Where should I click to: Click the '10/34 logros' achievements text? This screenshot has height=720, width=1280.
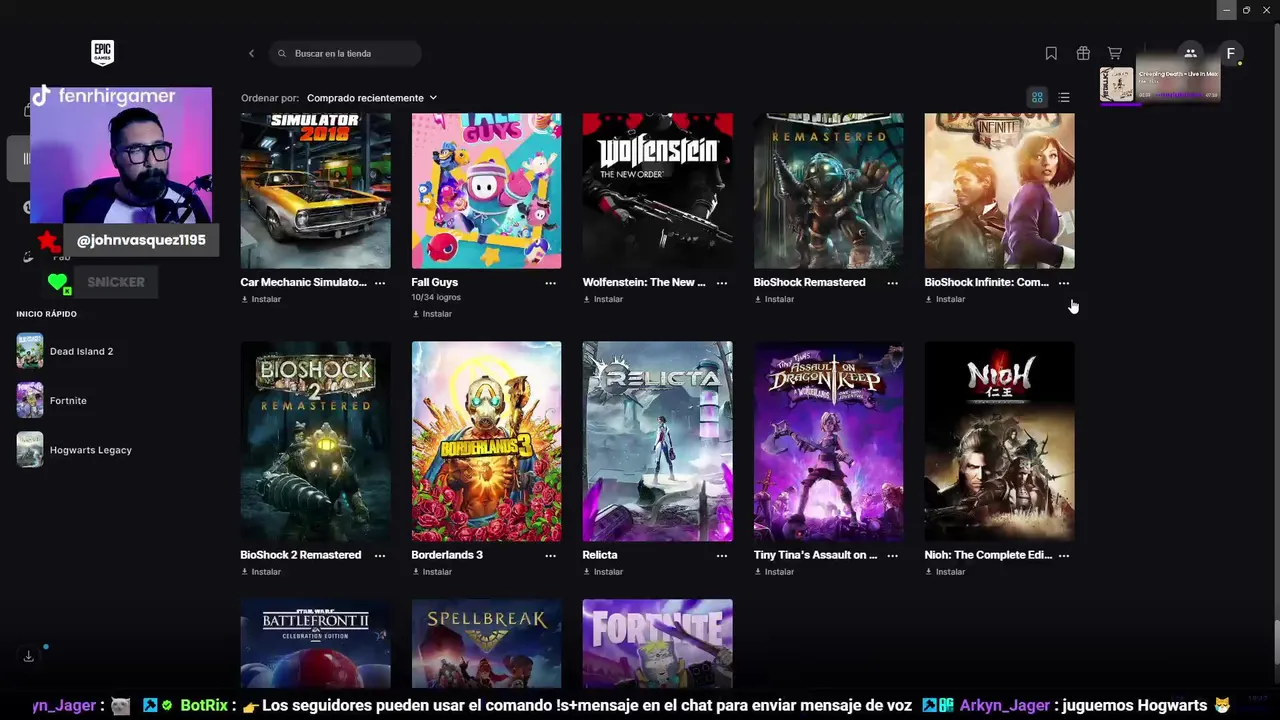[436, 298]
